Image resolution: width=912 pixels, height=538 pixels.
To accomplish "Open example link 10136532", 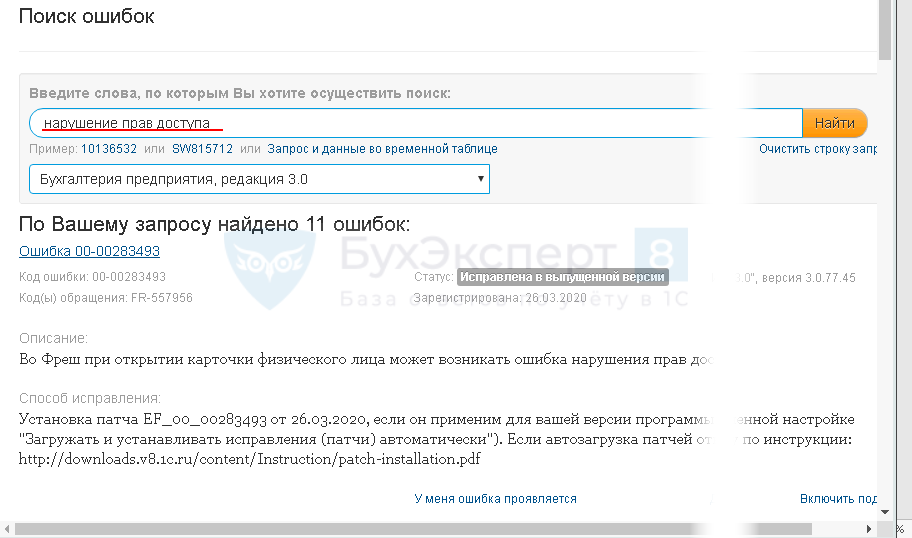I will (108, 149).
